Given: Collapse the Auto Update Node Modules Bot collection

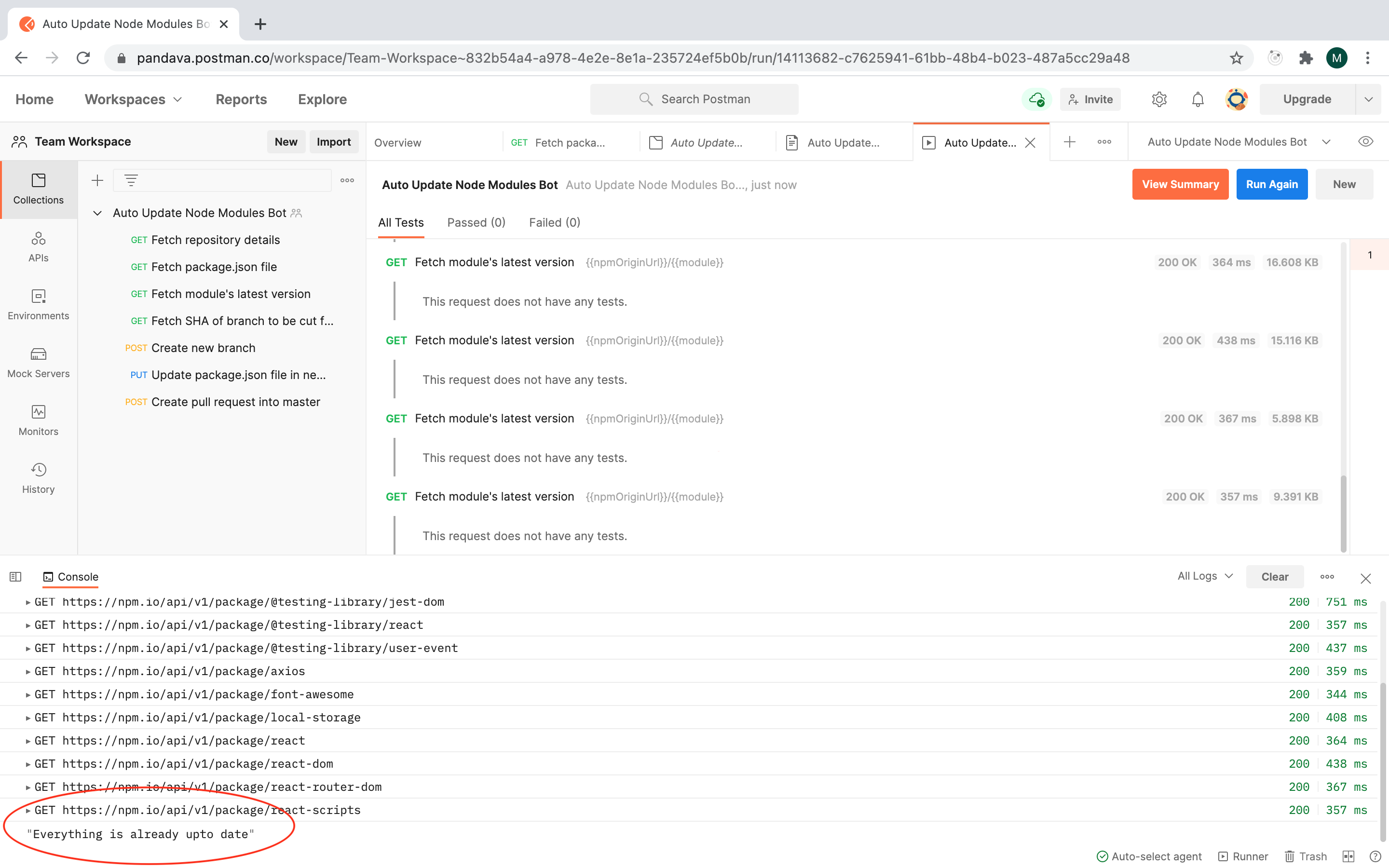Looking at the screenshot, I should pos(97,213).
